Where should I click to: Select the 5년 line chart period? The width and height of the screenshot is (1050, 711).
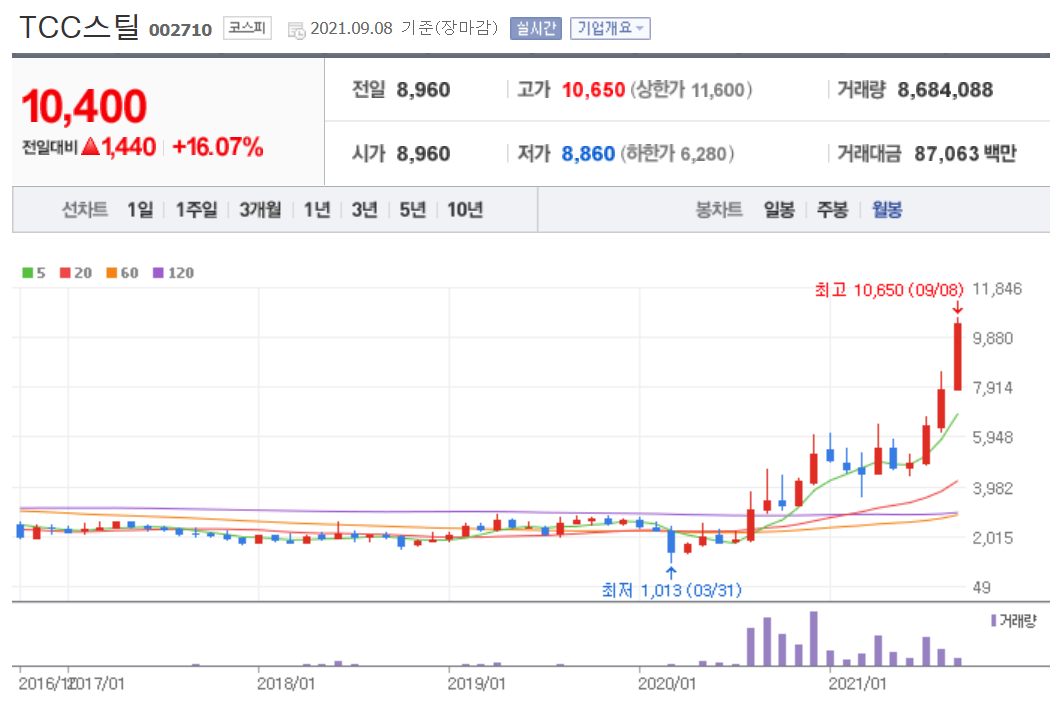tap(412, 210)
